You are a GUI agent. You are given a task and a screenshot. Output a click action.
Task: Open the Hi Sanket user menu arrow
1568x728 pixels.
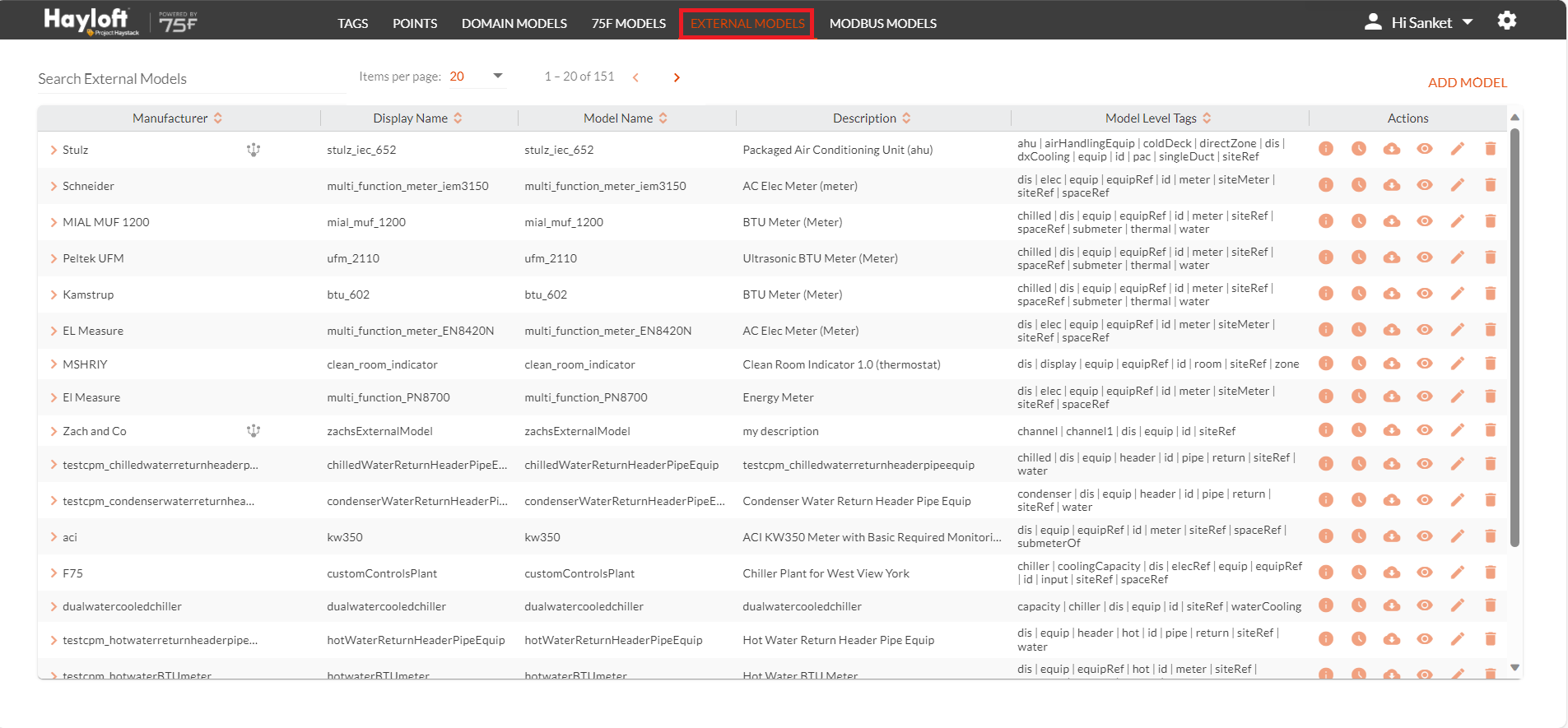(1468, 22)
